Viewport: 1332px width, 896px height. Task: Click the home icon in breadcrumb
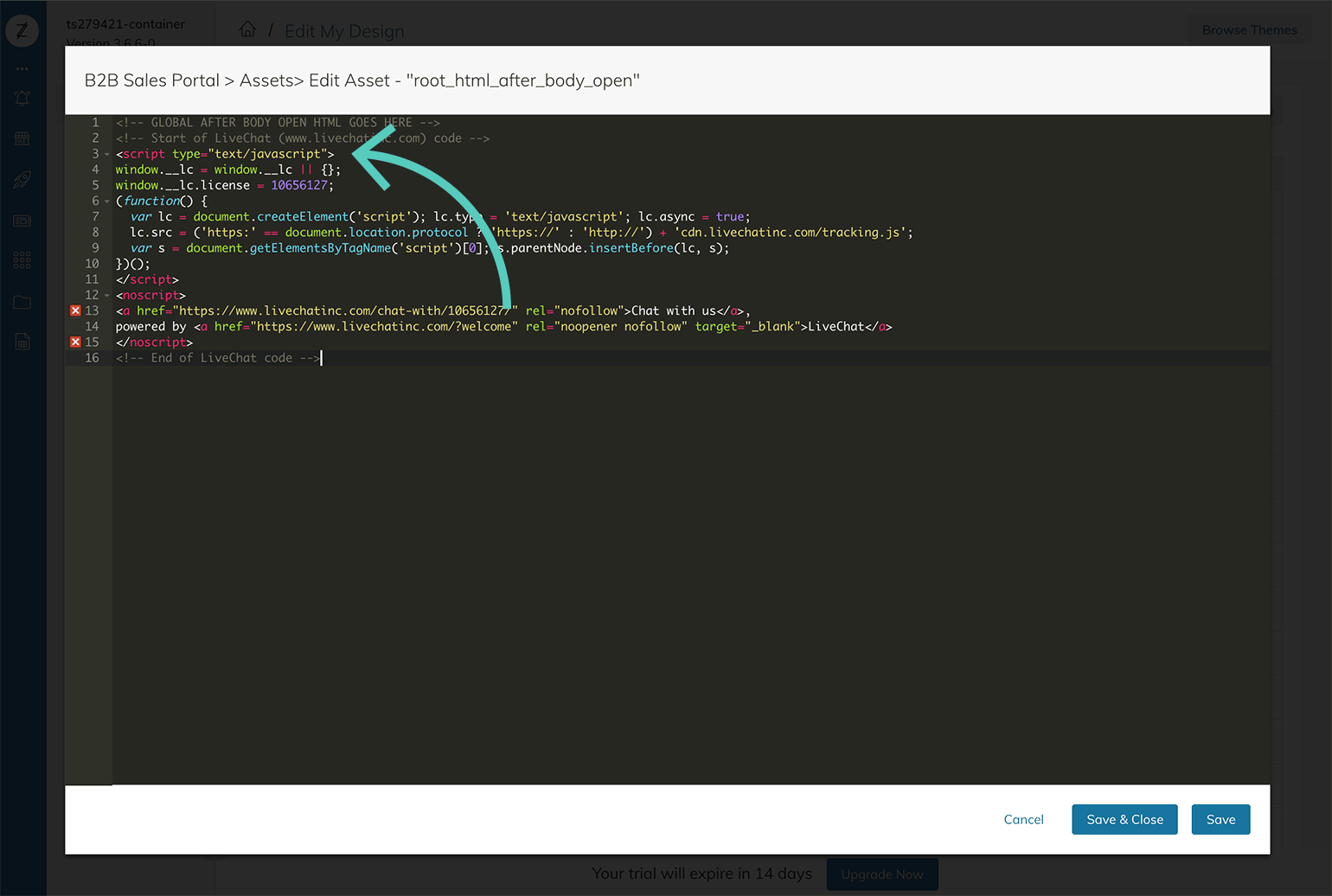247,30
